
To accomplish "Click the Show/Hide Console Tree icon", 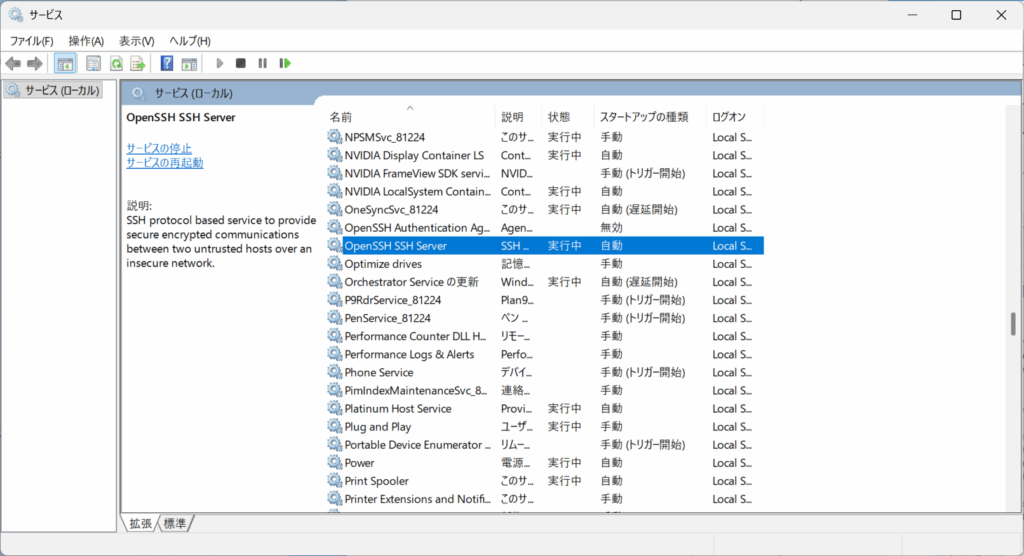I will coord(65,63).
